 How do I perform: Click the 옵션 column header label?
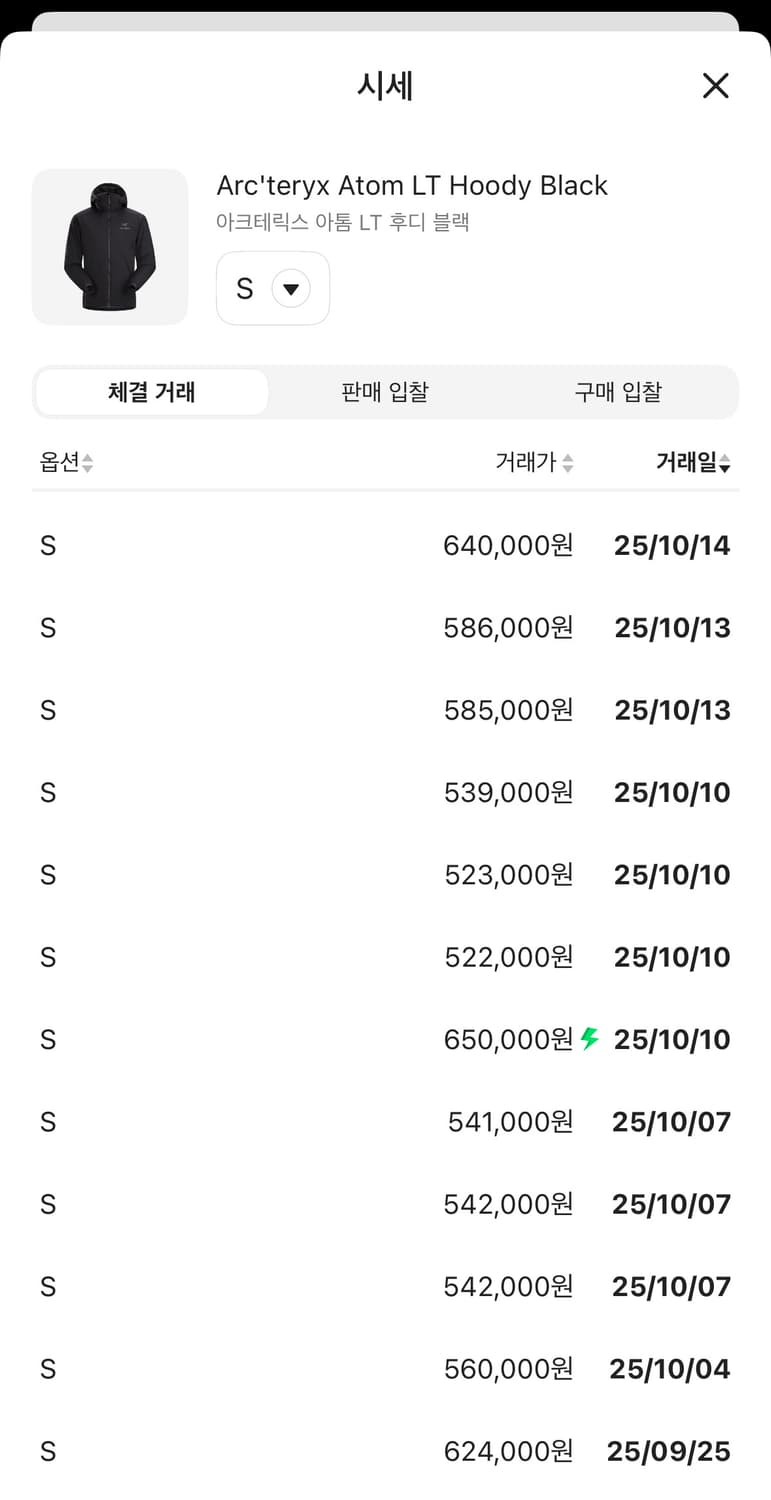(59, 462)
